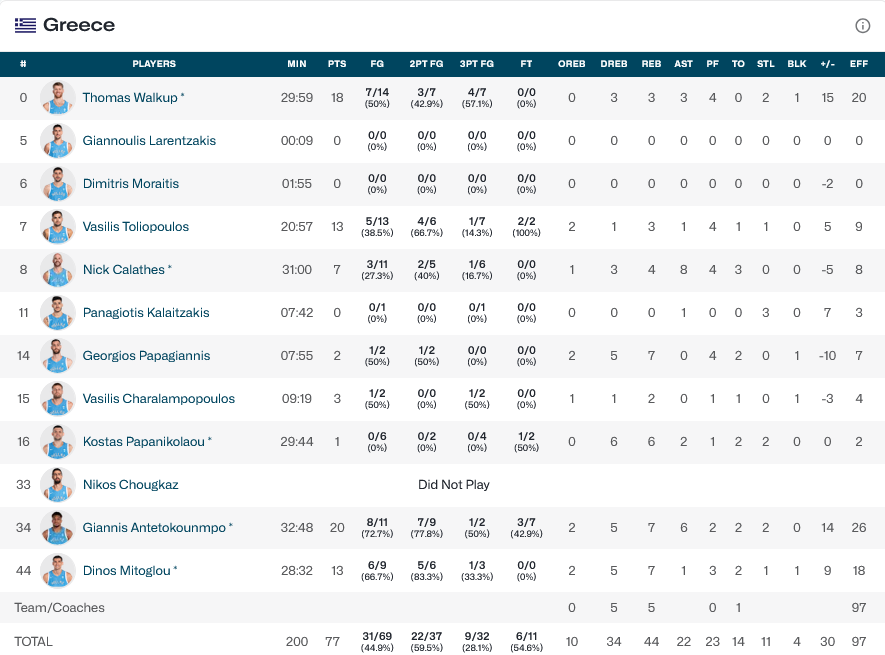
Task: Open Thomas Walkup's player photo
Action: point(58,98)
